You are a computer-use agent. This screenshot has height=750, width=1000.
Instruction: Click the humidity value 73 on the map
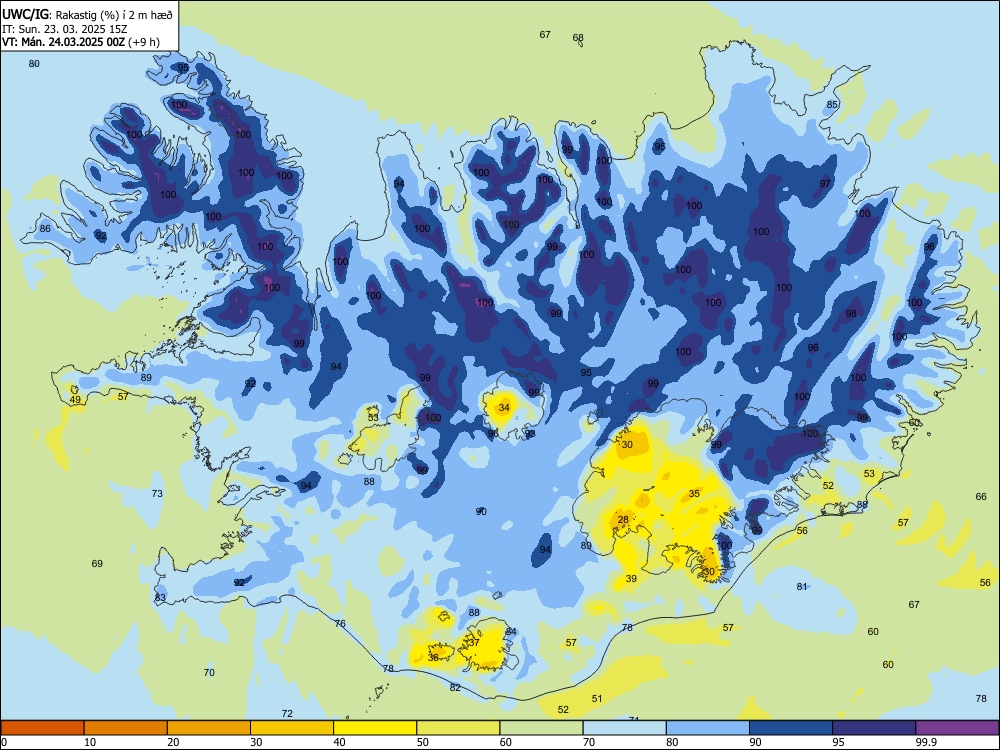pyautogui.click(x=157, y=493)
